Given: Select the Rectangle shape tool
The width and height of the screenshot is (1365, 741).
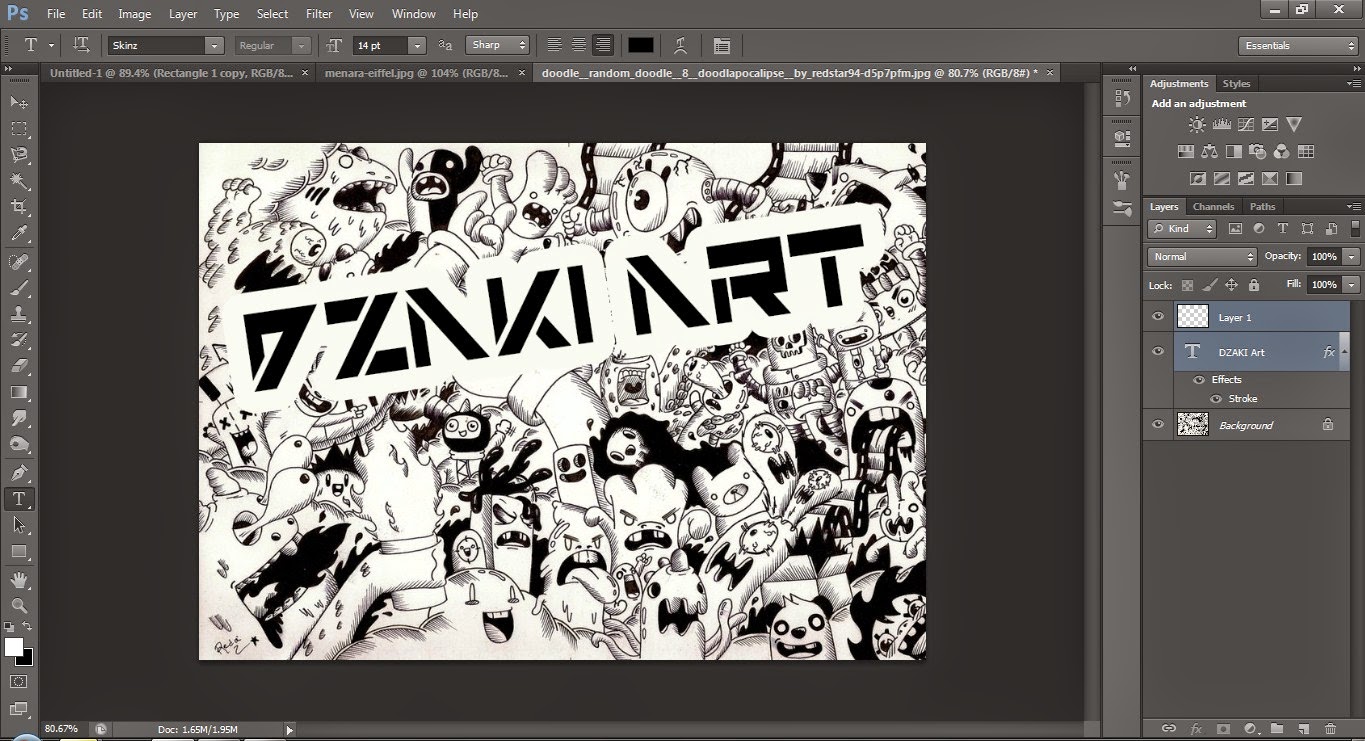Looking at the screenshot, I should pos(19,551).
